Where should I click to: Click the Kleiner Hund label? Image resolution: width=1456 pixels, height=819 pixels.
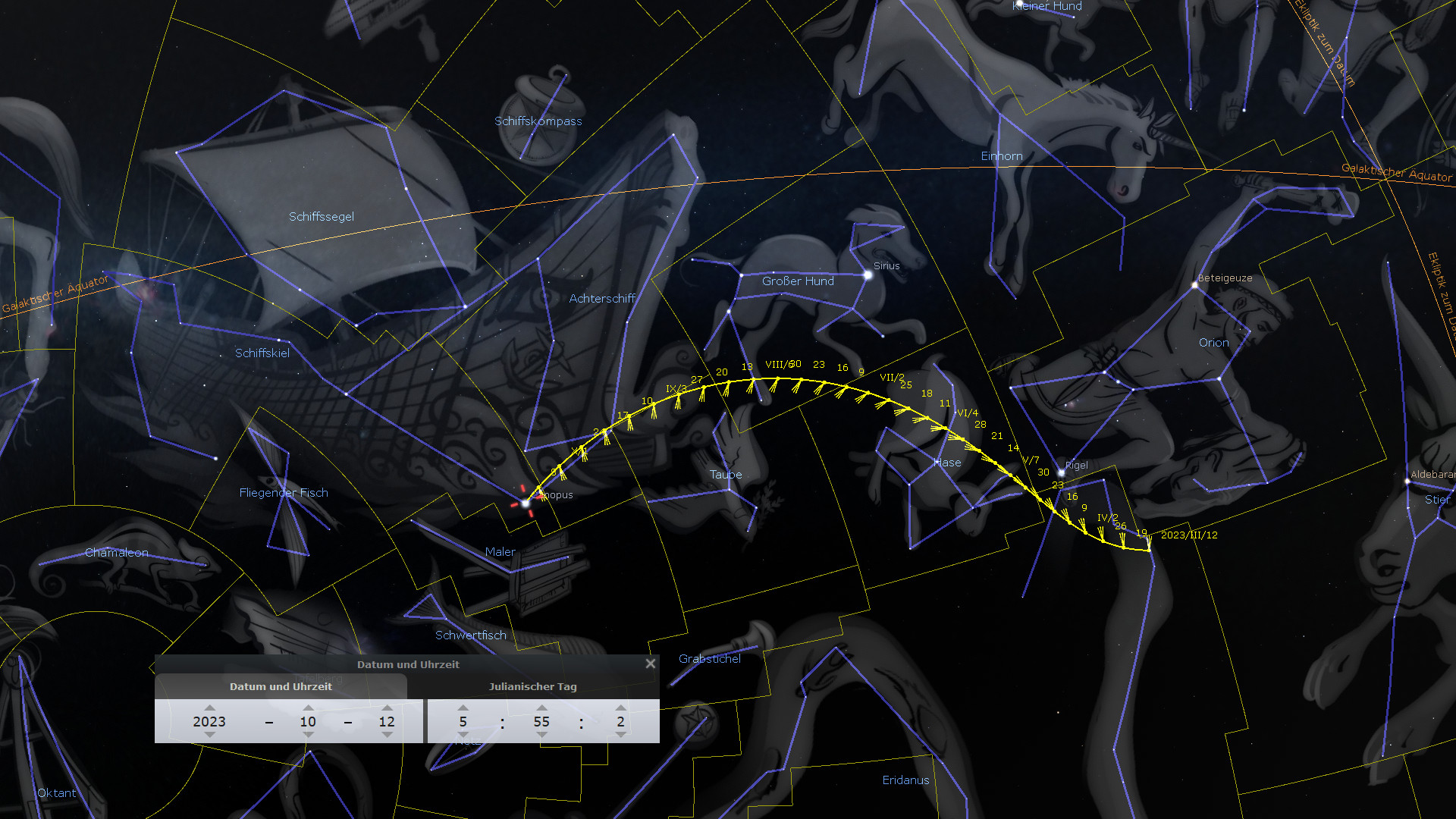click(x=1047, y=6)
